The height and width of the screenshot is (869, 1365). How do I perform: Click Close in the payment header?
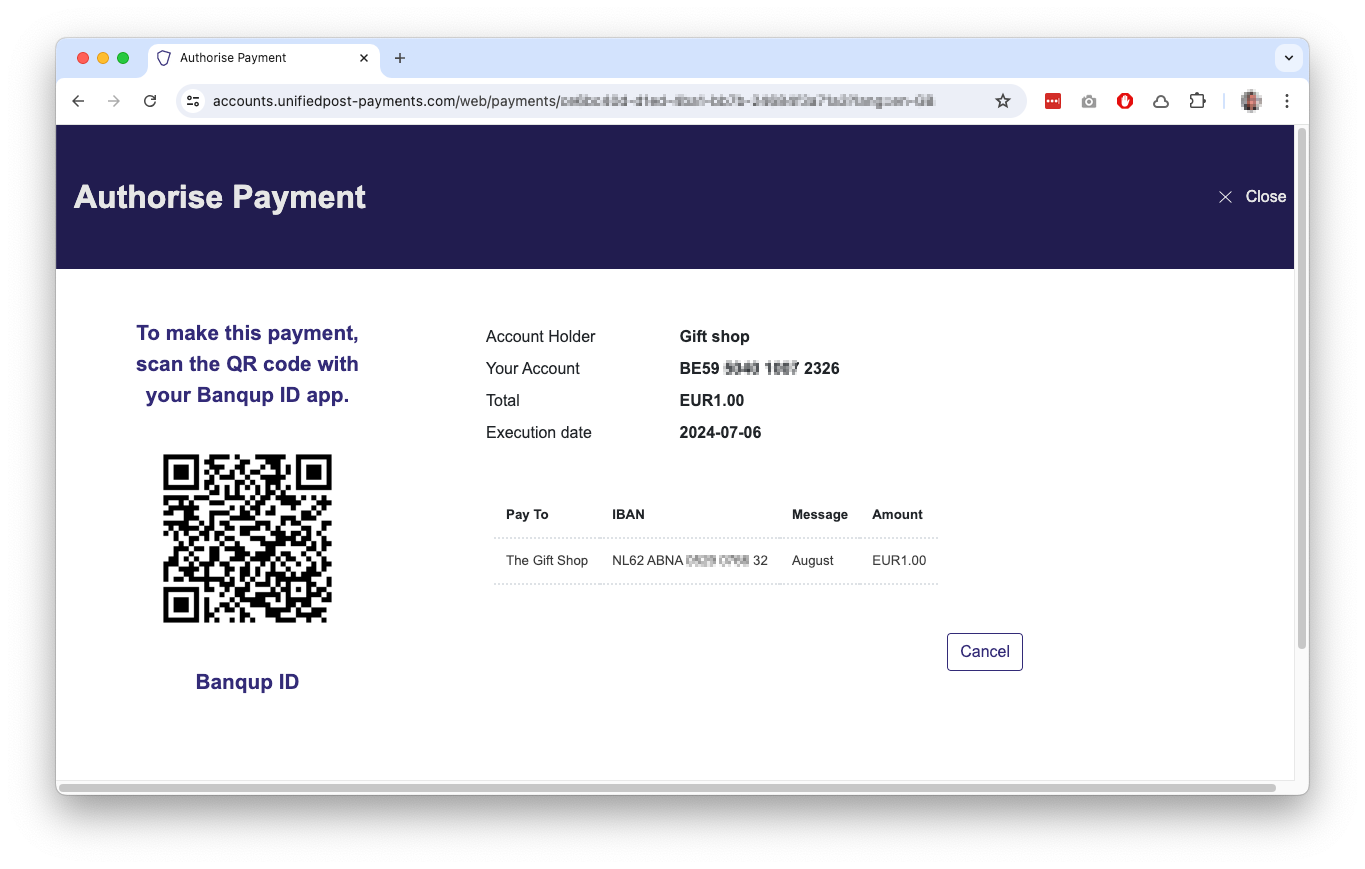click(1252, 197)
